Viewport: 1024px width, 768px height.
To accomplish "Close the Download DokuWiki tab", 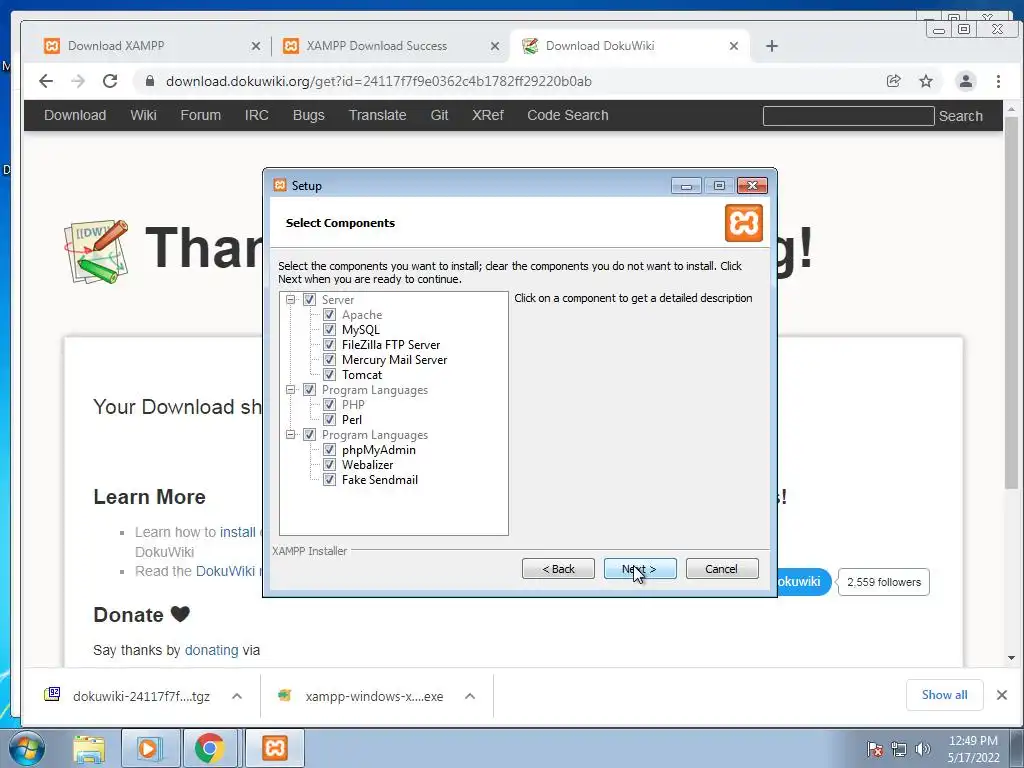I will point(734,46).
